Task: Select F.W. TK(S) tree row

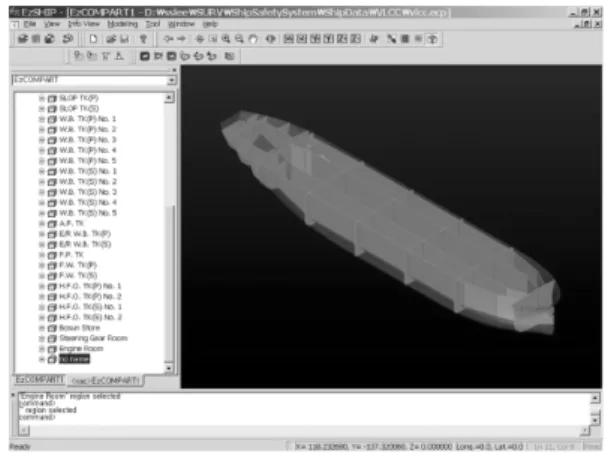Action: [78, 276]
